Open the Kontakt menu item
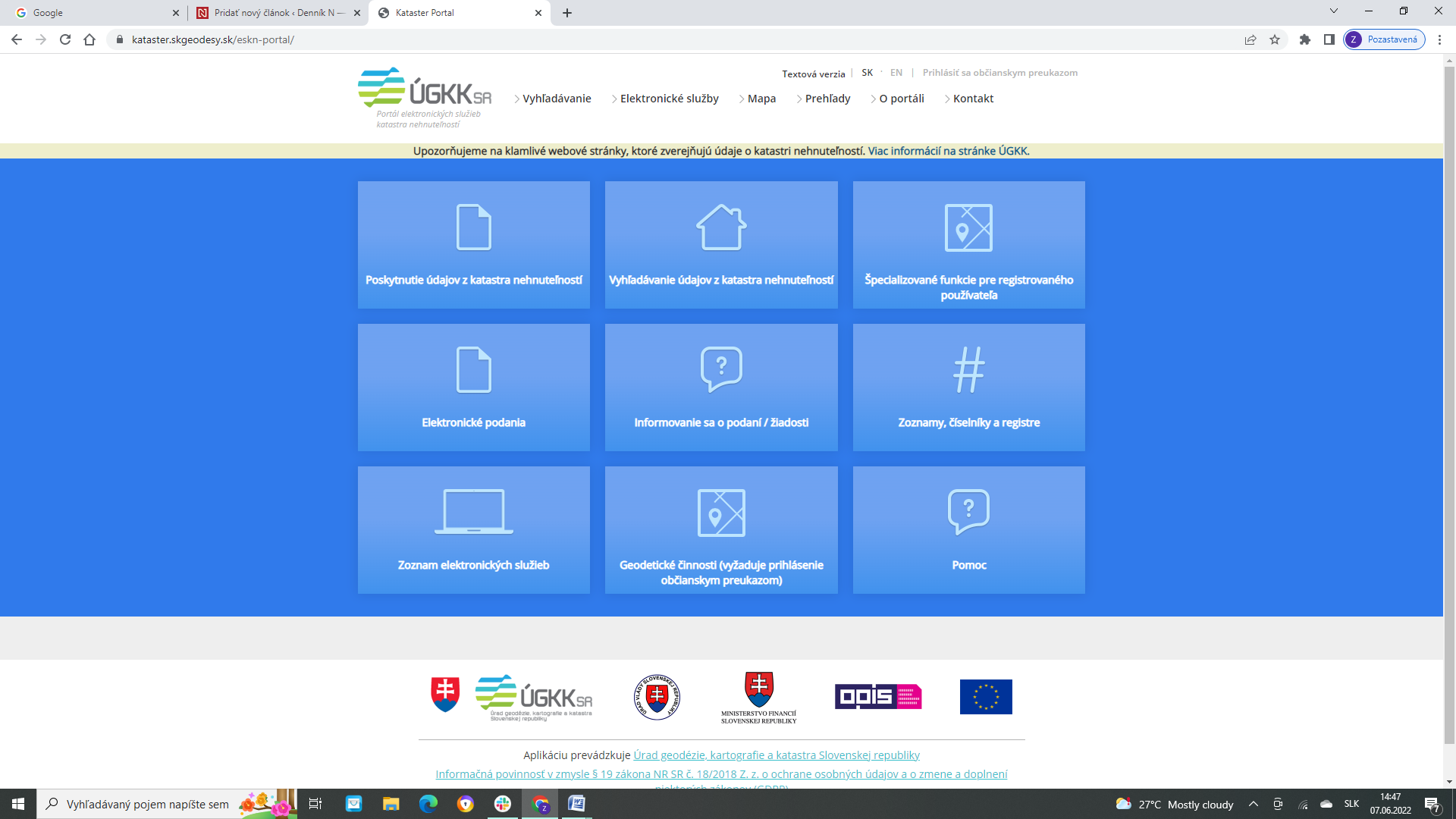 click(973, 99)
